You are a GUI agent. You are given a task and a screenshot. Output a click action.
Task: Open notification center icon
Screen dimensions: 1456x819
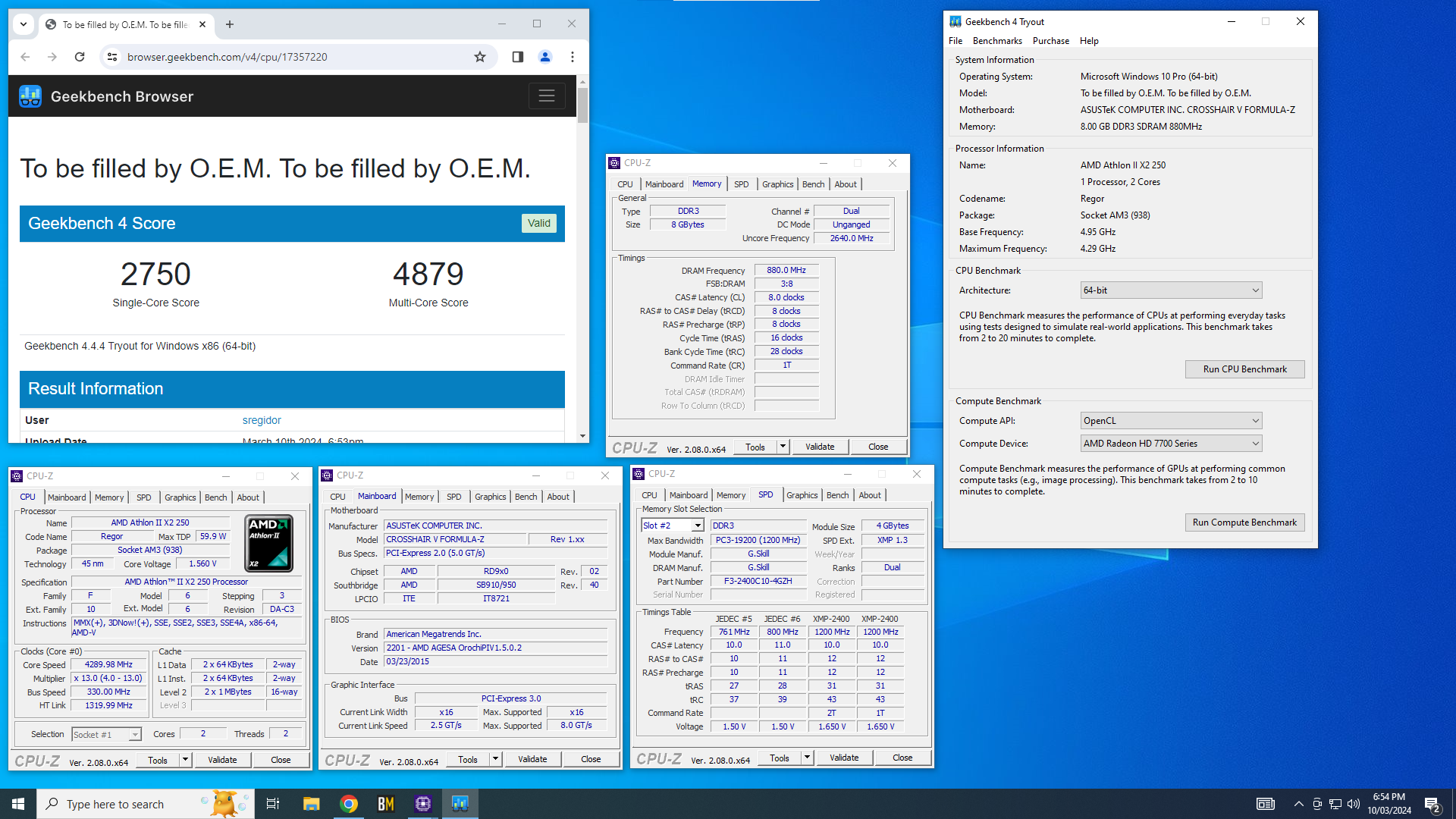click(1432, 804)
